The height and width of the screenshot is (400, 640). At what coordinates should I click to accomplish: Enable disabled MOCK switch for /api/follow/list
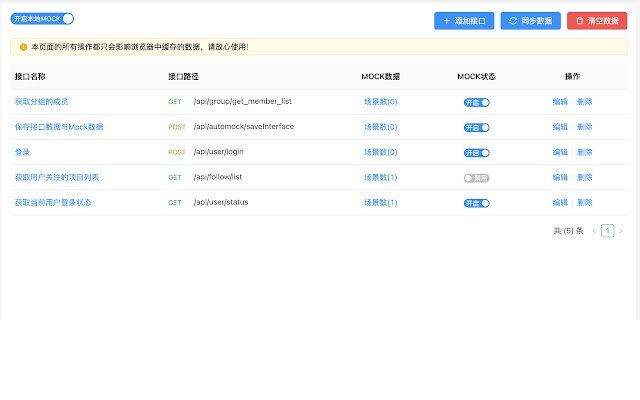pos(476,178)
